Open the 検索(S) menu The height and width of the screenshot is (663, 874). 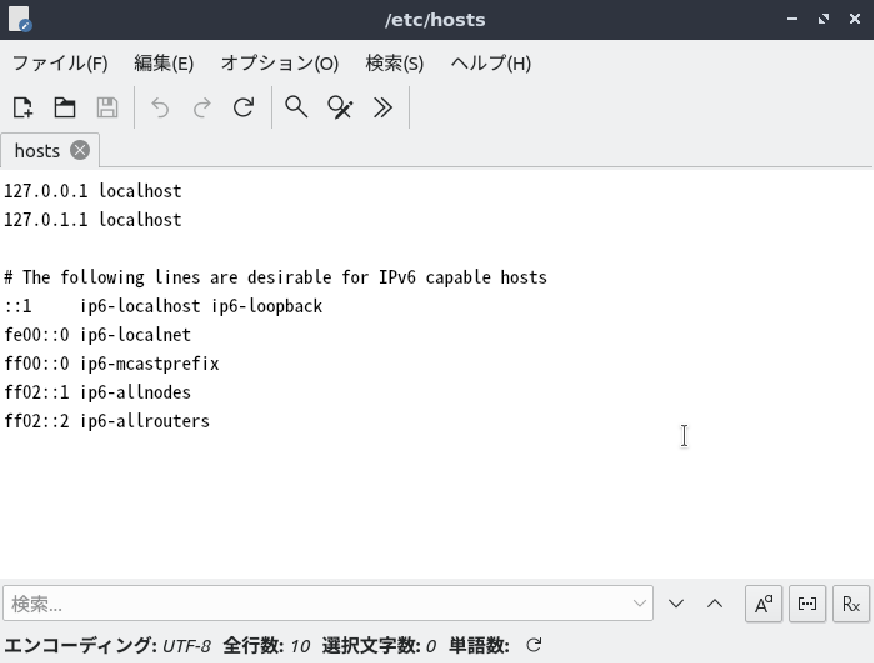[394, 63]
